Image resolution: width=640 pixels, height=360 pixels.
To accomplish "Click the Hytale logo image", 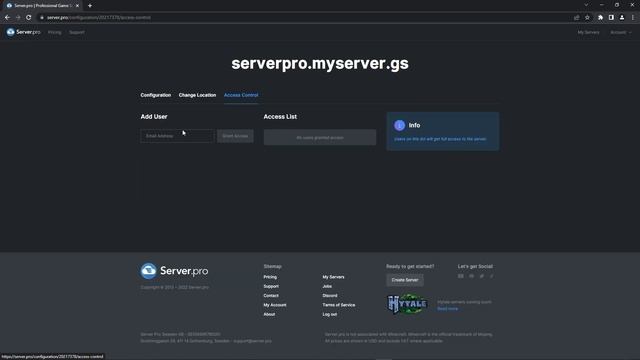I will 407,304.
